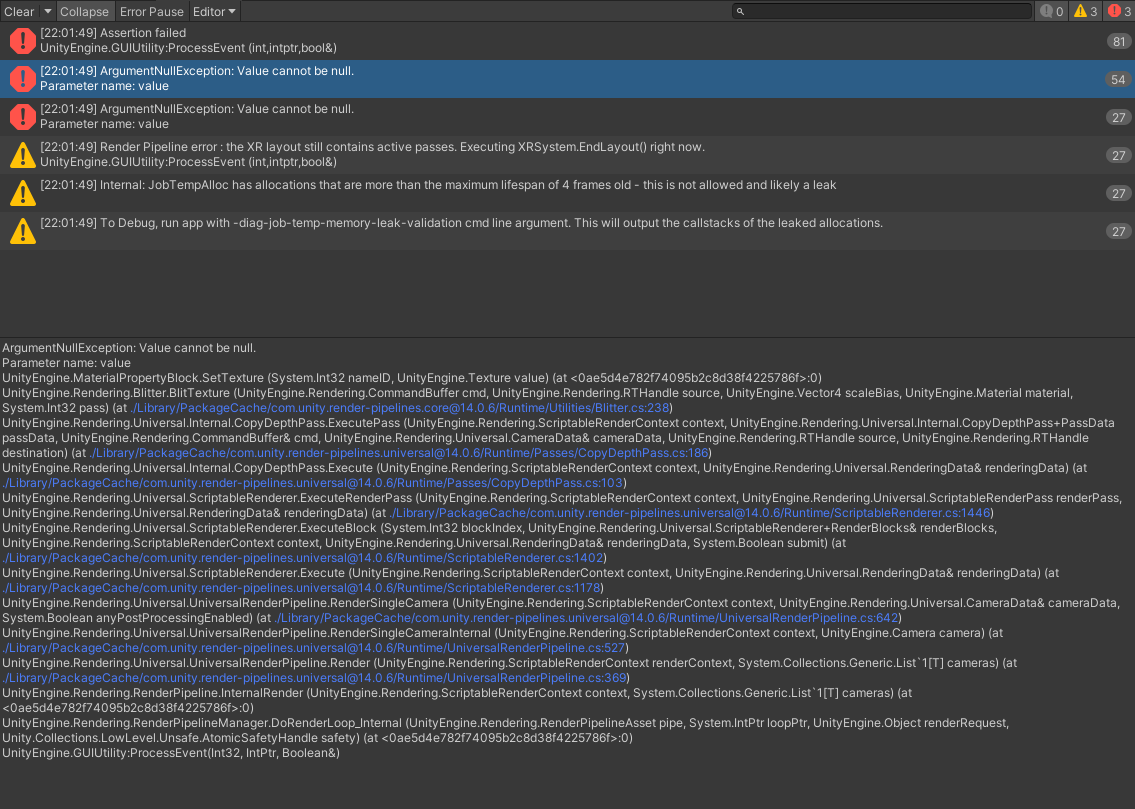Open the CopyDepthPass.cs:186 link
Image resolution: width=1135 pixels, height=809 pixels.
[x=398, y=453]
